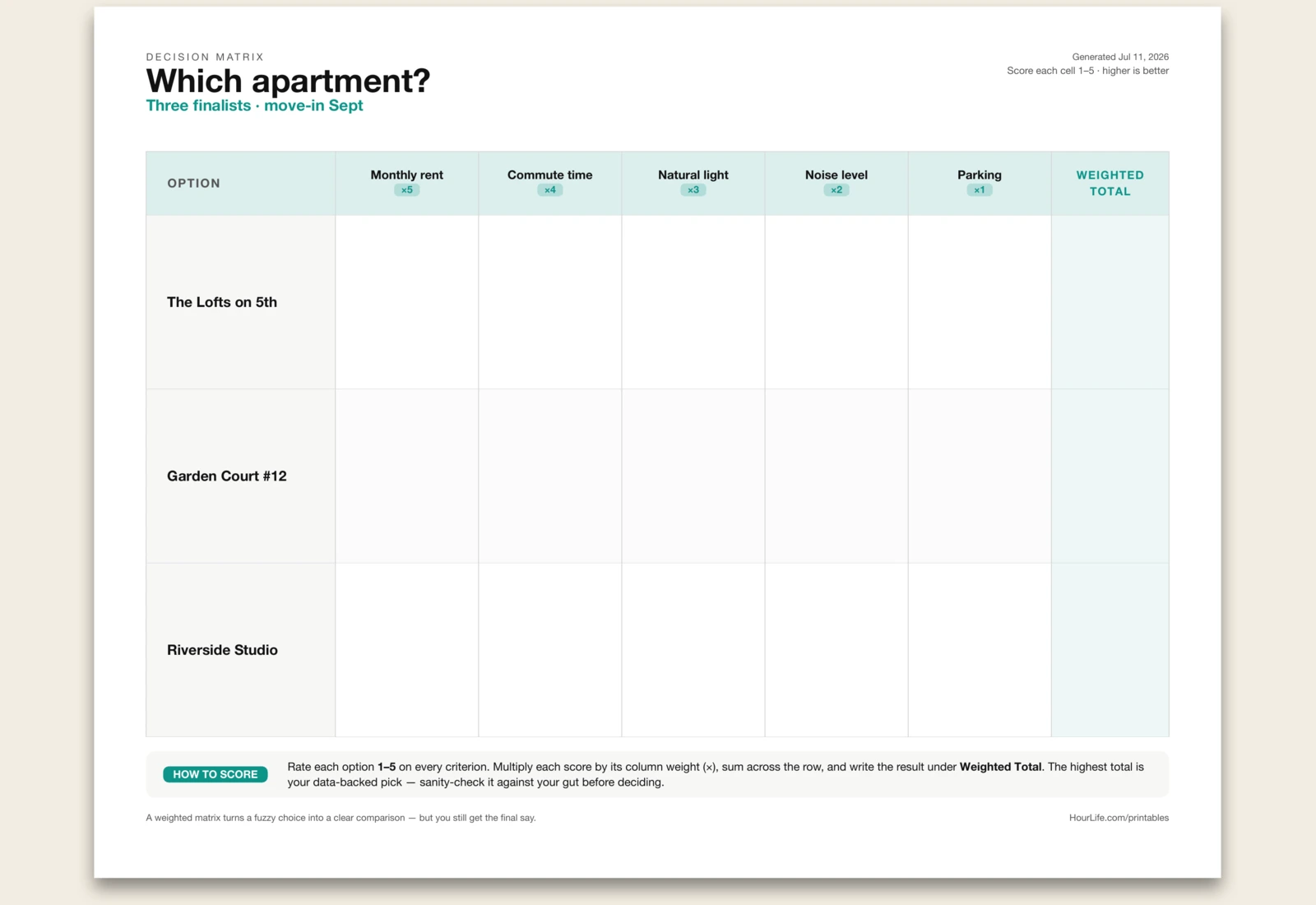Click the 'Rate each option 1–5' instructions

[x=716, y=774]
